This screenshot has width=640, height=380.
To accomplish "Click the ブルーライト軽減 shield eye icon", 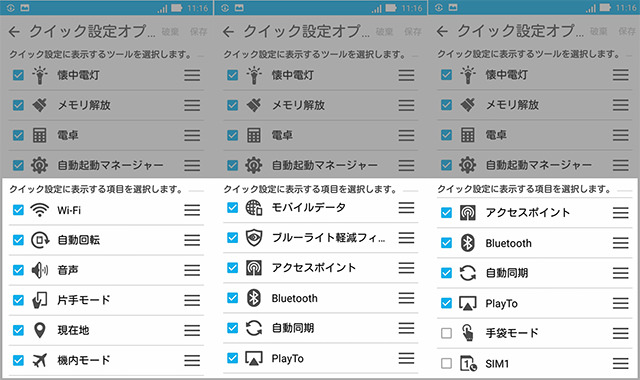I will (253, 238).
